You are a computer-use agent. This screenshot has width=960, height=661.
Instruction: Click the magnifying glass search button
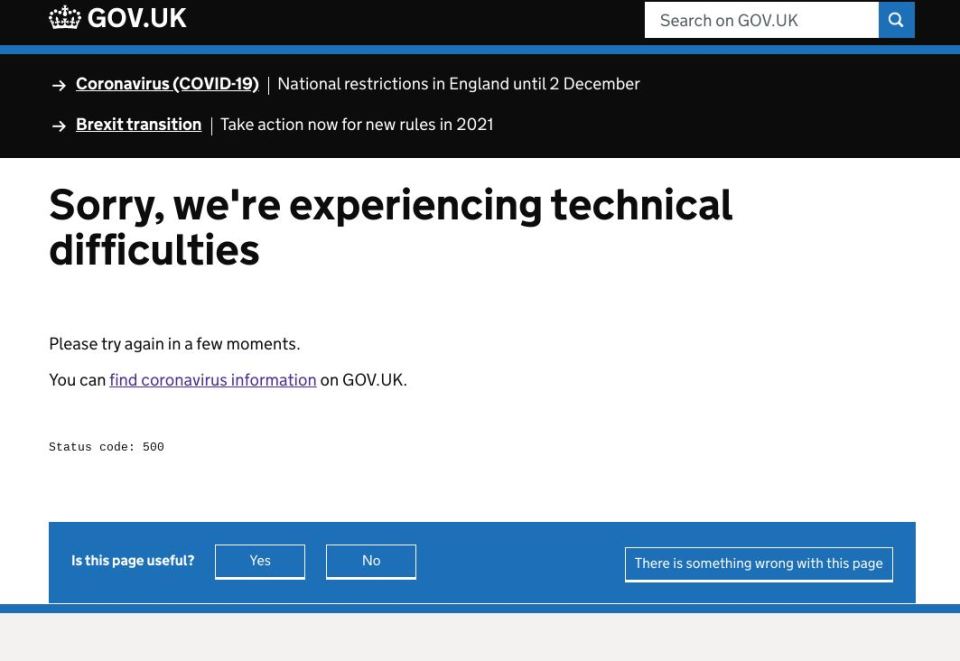896,20
